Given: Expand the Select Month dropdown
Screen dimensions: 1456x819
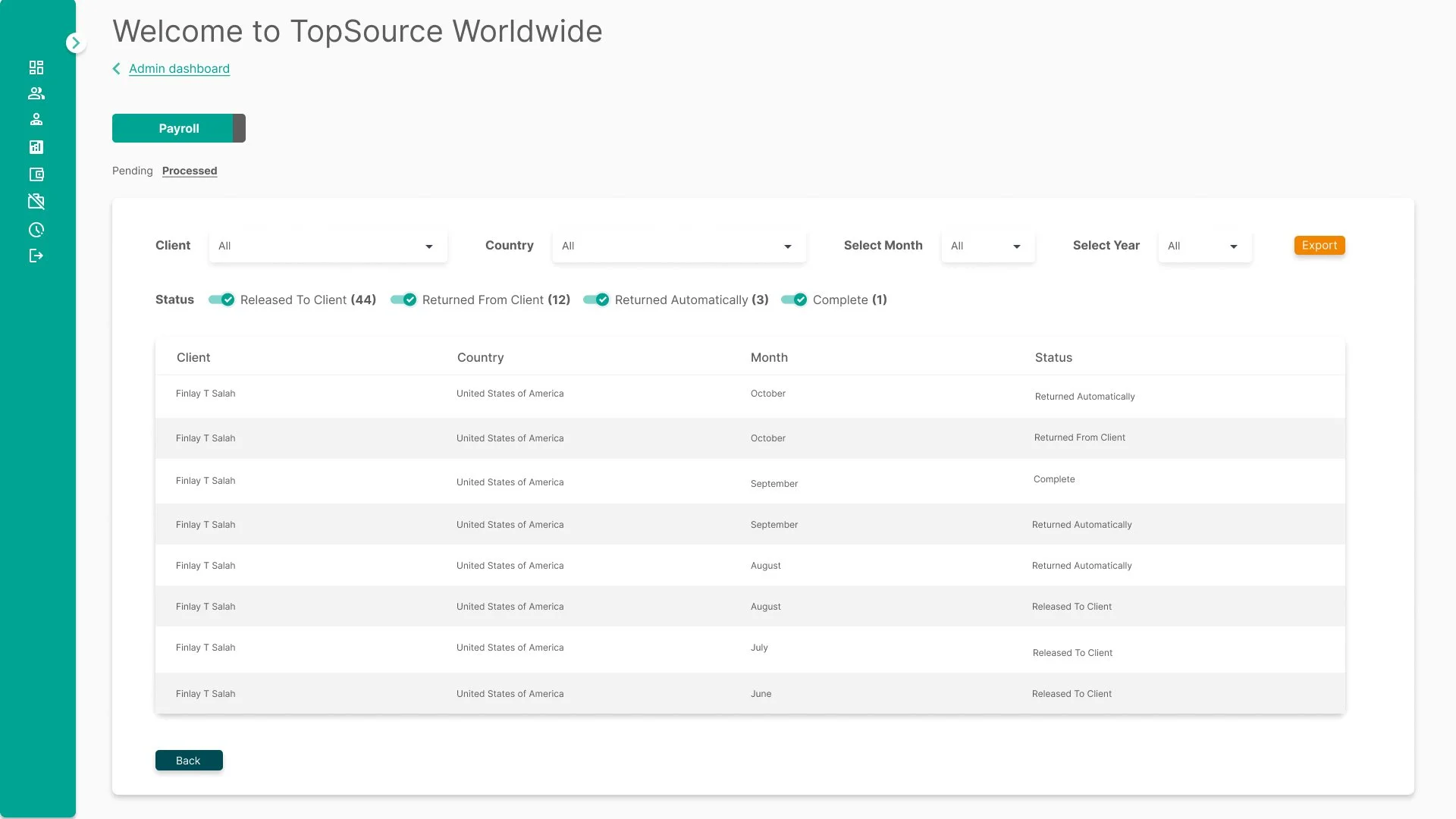Looking at the screenshot, I should [x=987, y=246].
